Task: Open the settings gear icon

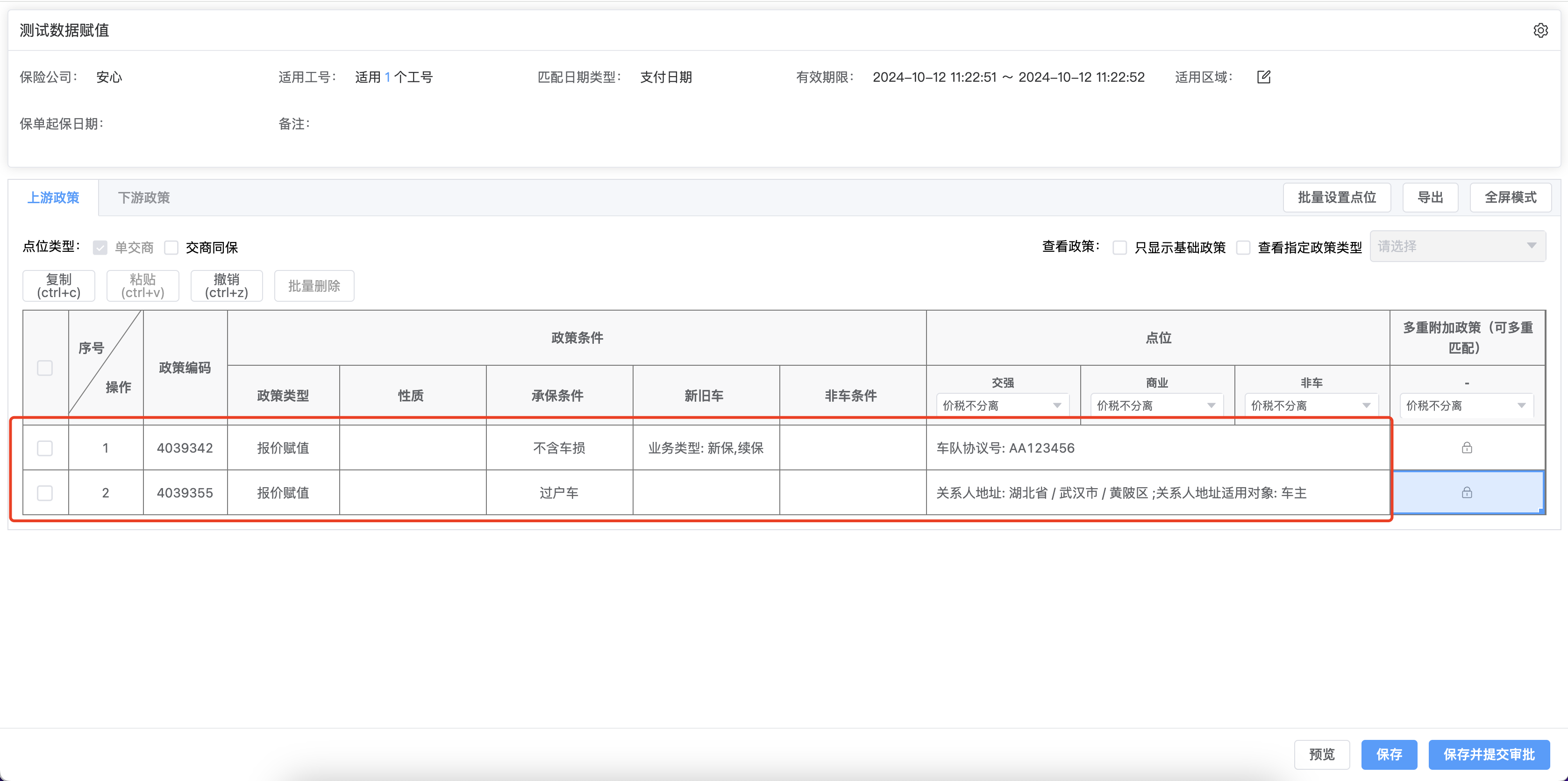Action: [1540, 30]
